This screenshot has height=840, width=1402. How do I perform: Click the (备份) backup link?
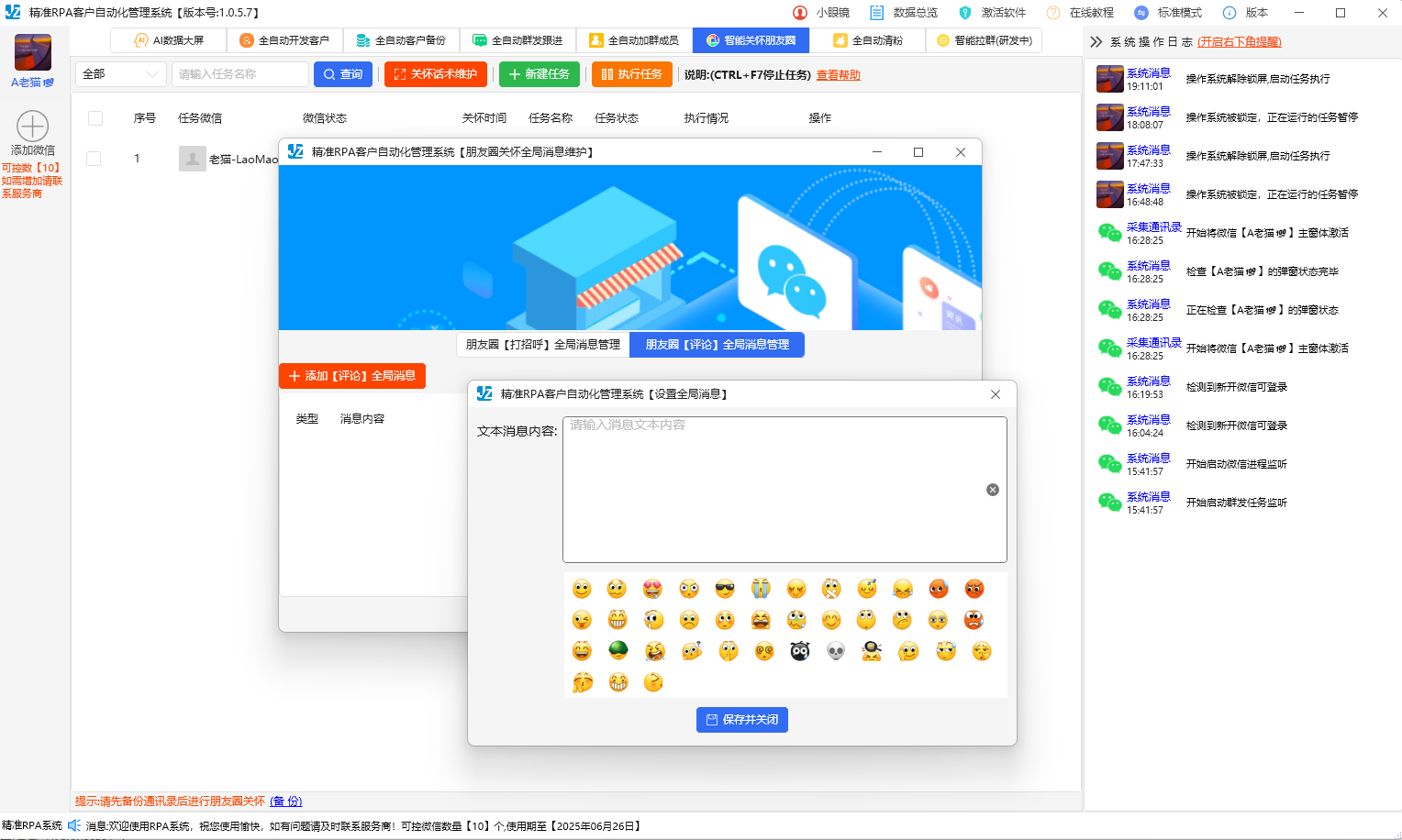pos(286,801)
